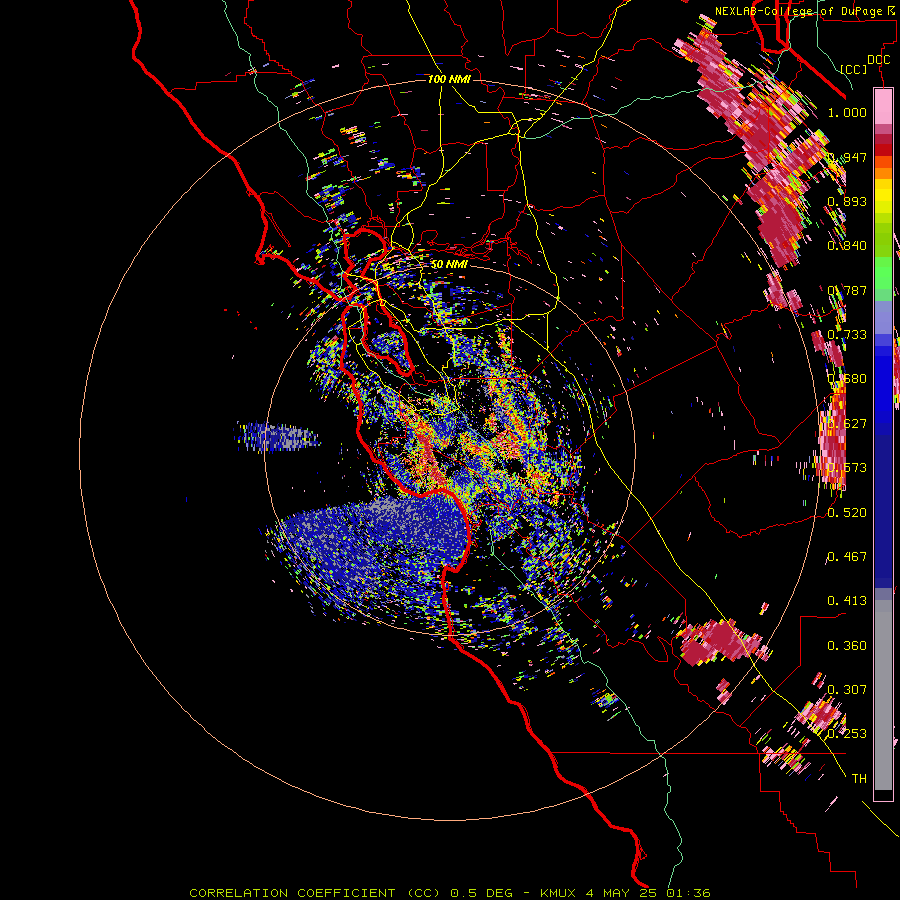900x900 pixels.
Task: Click the "TH" threshold legend label
Action: coord(859,779)
